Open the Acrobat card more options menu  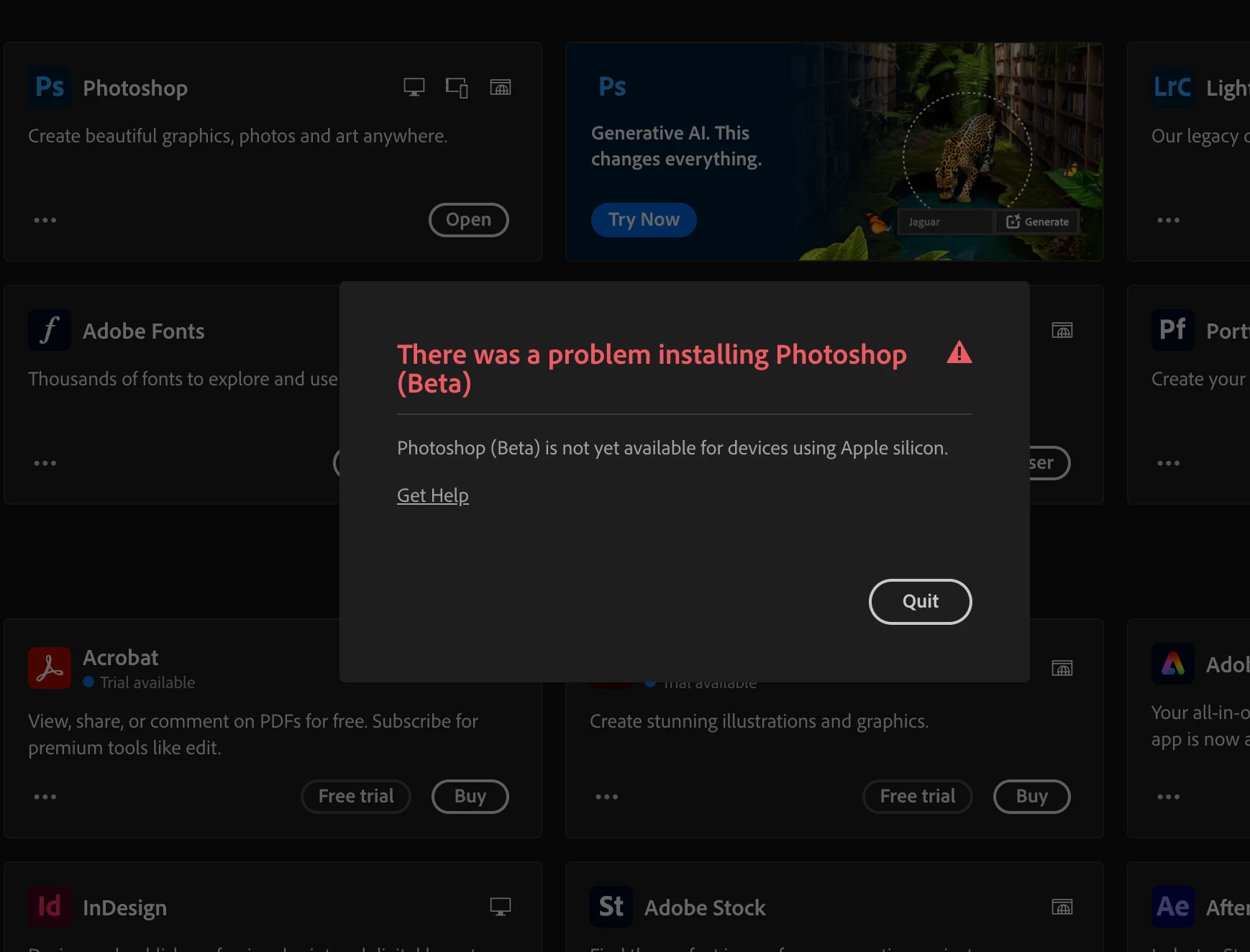click(45, 796)
